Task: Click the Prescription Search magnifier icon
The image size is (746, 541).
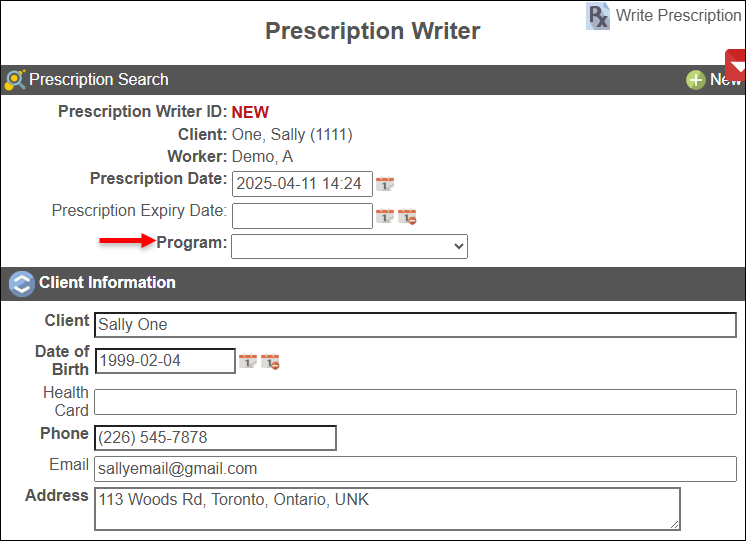Action: [15, 80]
